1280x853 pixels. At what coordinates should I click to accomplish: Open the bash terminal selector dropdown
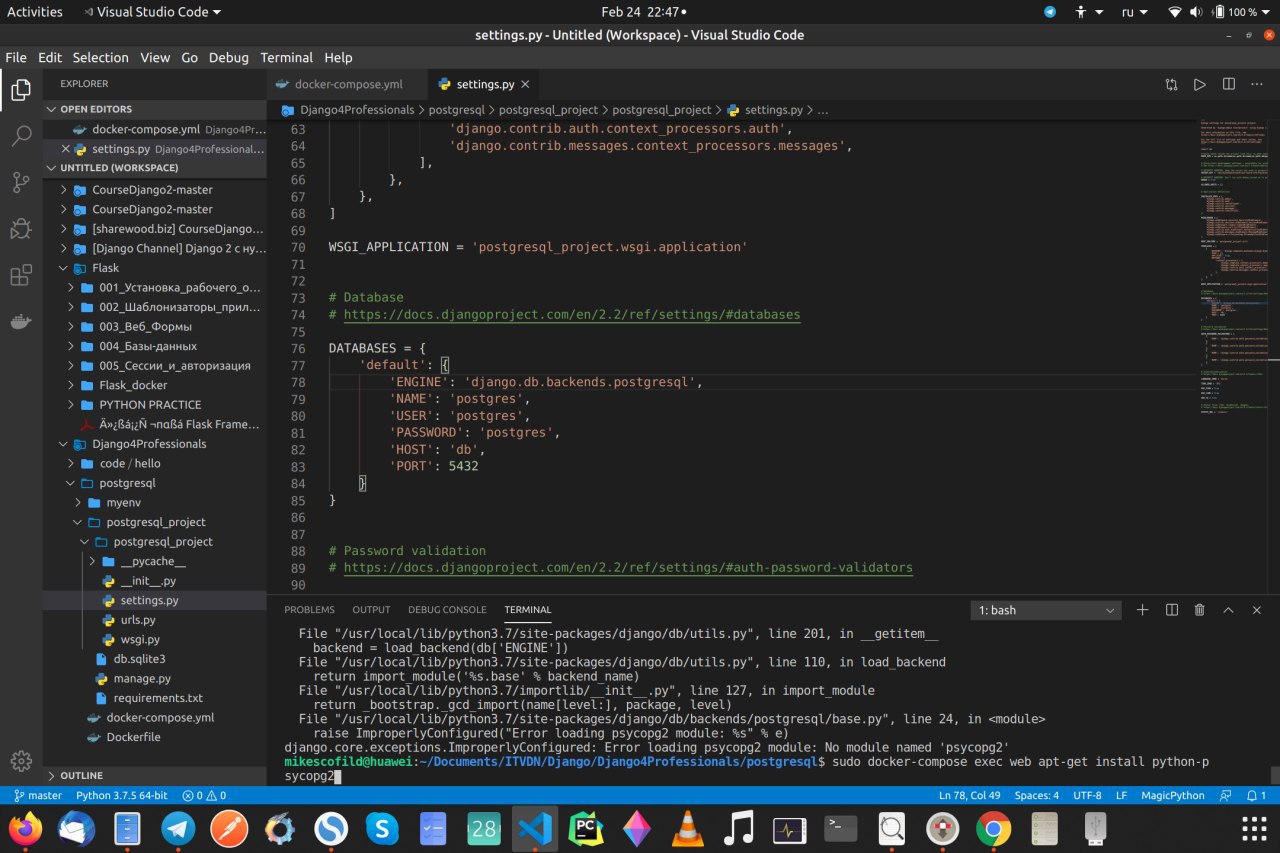click(1047, 610)
